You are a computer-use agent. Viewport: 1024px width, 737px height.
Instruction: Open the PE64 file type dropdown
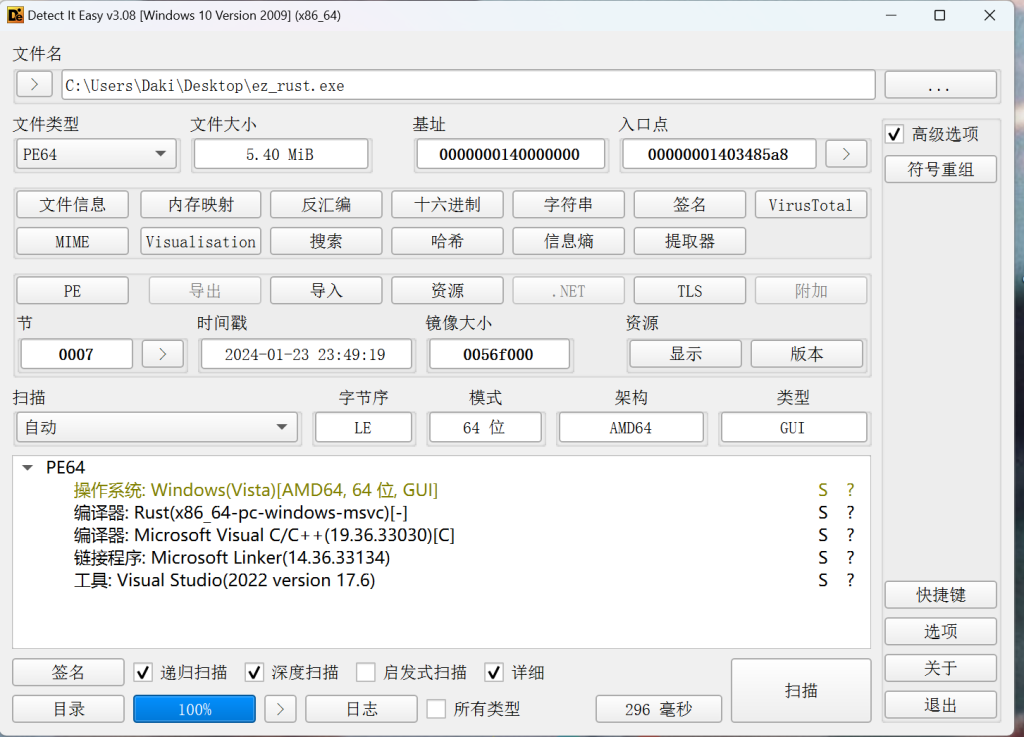pyautogui.click(x=96, y=154)
